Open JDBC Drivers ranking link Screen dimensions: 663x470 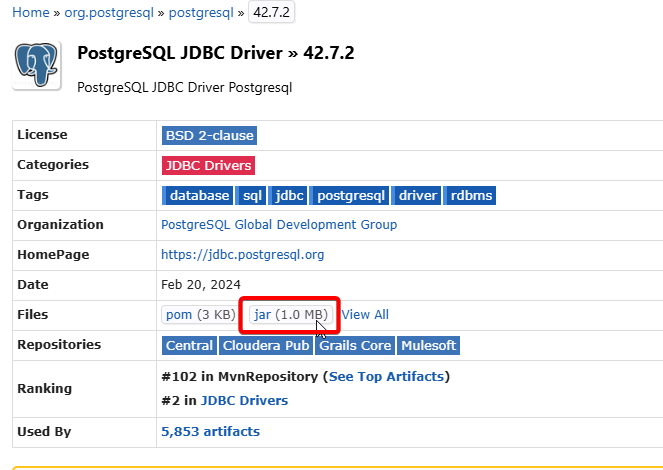244,400
